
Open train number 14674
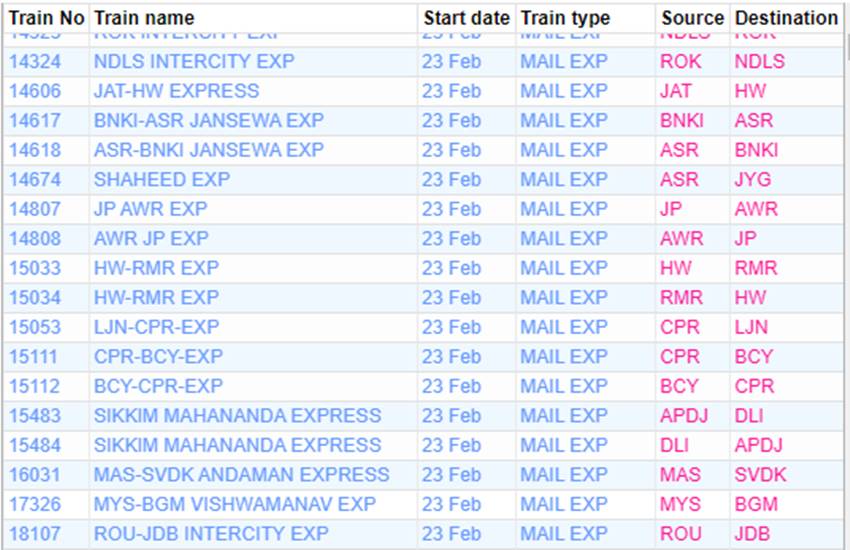(35, 179)
